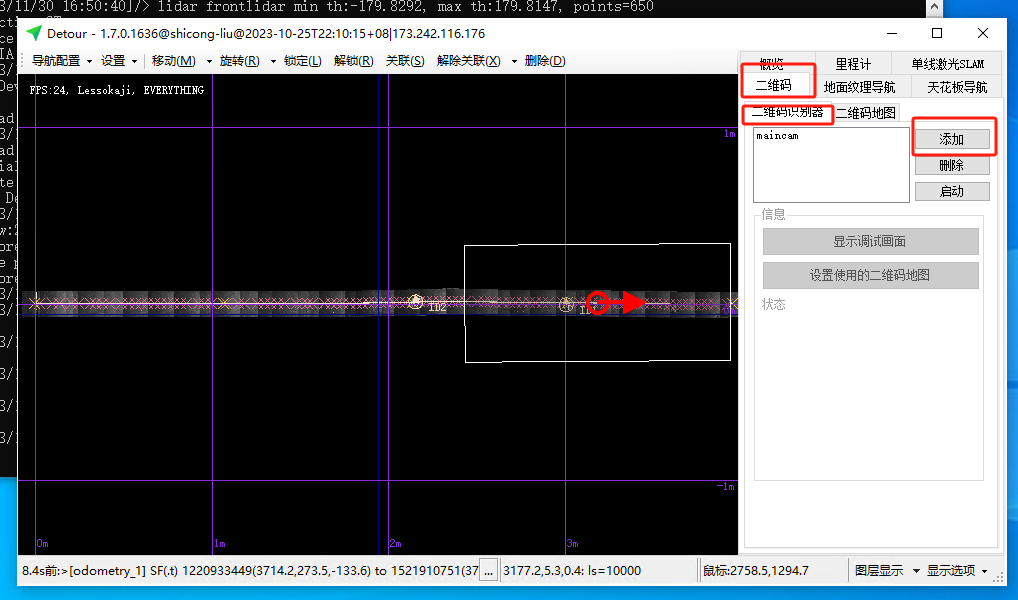Select the 旋转(R) rotate tool
Image resolution: width=1018 pixels, height=600 pixels.
[x=239, y=61]
